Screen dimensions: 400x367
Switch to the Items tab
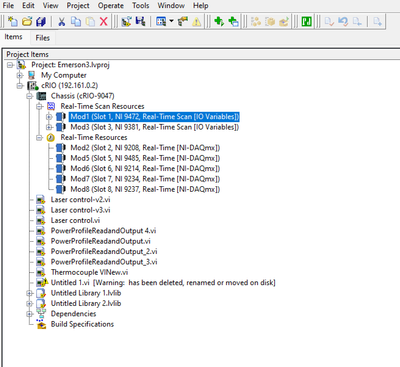[x=13, y=37]
